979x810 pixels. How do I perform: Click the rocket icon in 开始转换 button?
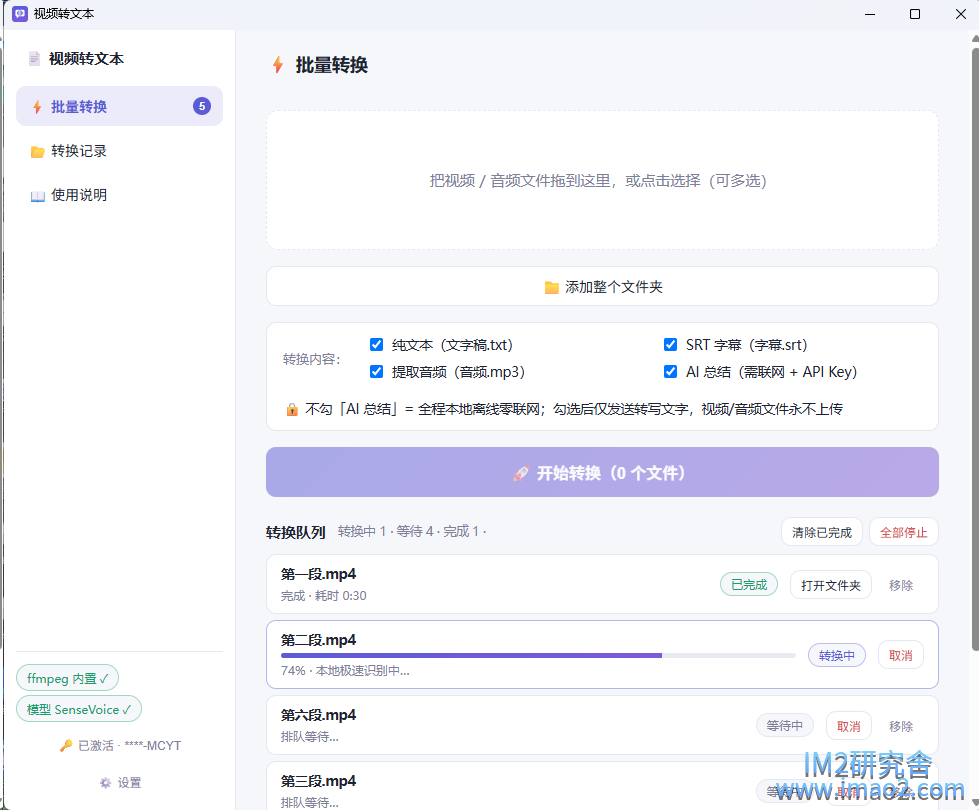(x=521, y=473)
